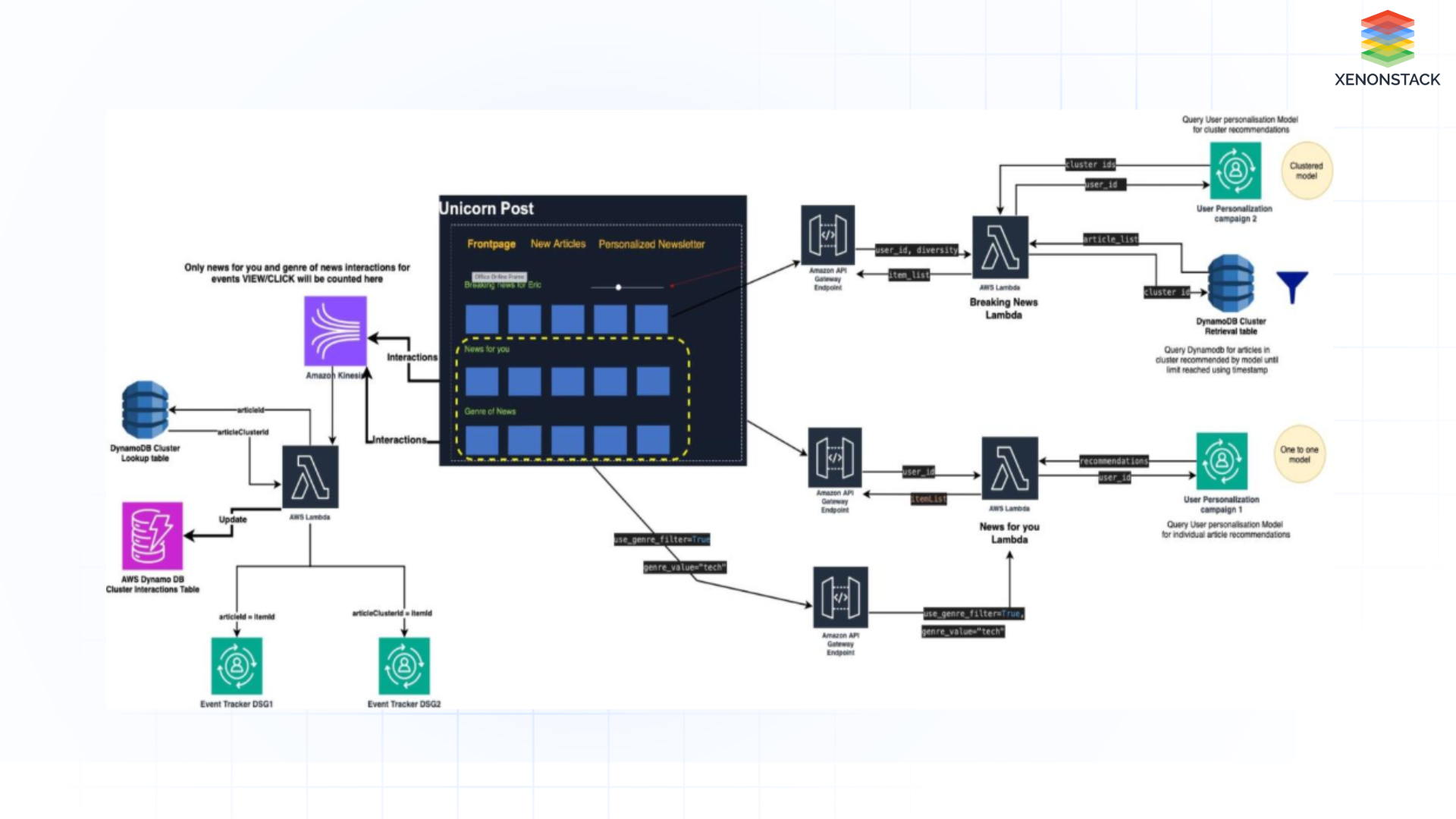Screen dimensions: 1456x819
Task: Click first News for you article tile
Action: (482, 381)
